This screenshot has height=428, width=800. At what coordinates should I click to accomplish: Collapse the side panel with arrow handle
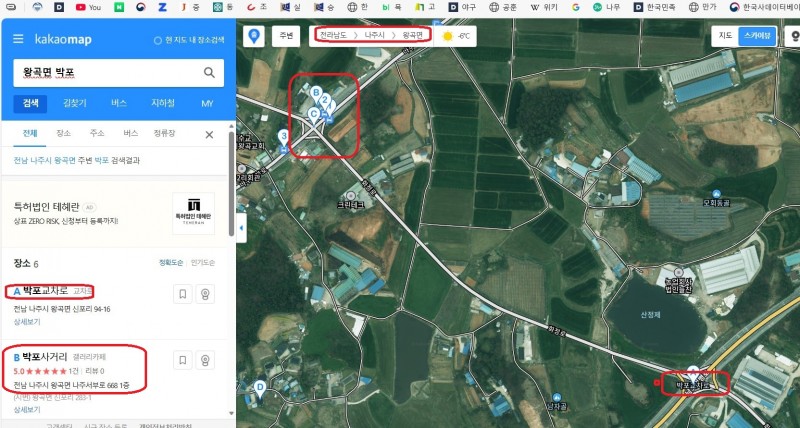pyautogui.click(x=240, y=229)
